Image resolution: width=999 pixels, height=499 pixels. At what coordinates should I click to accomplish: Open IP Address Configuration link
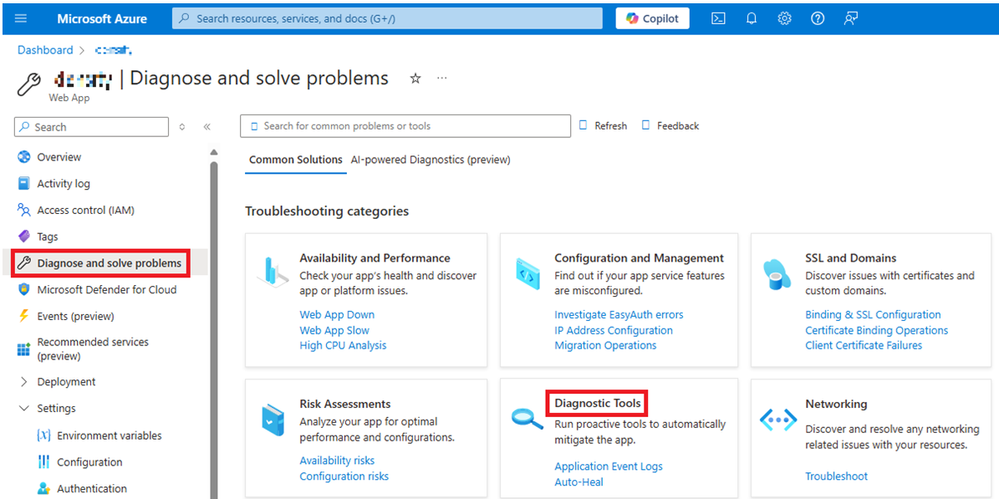coord(614,330)
